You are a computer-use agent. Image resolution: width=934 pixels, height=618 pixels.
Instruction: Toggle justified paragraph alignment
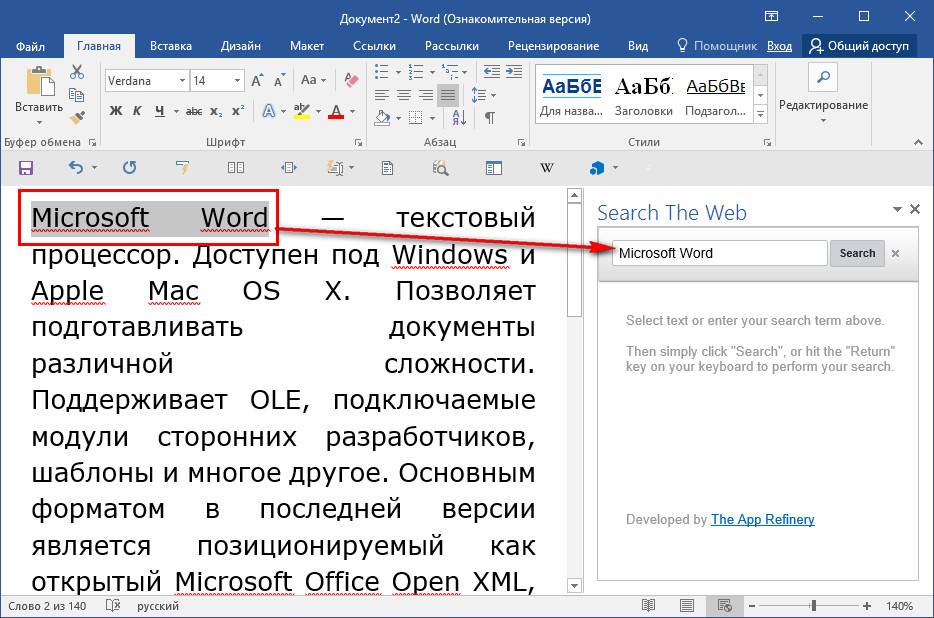pyautogui.click(x=448, y=95)
